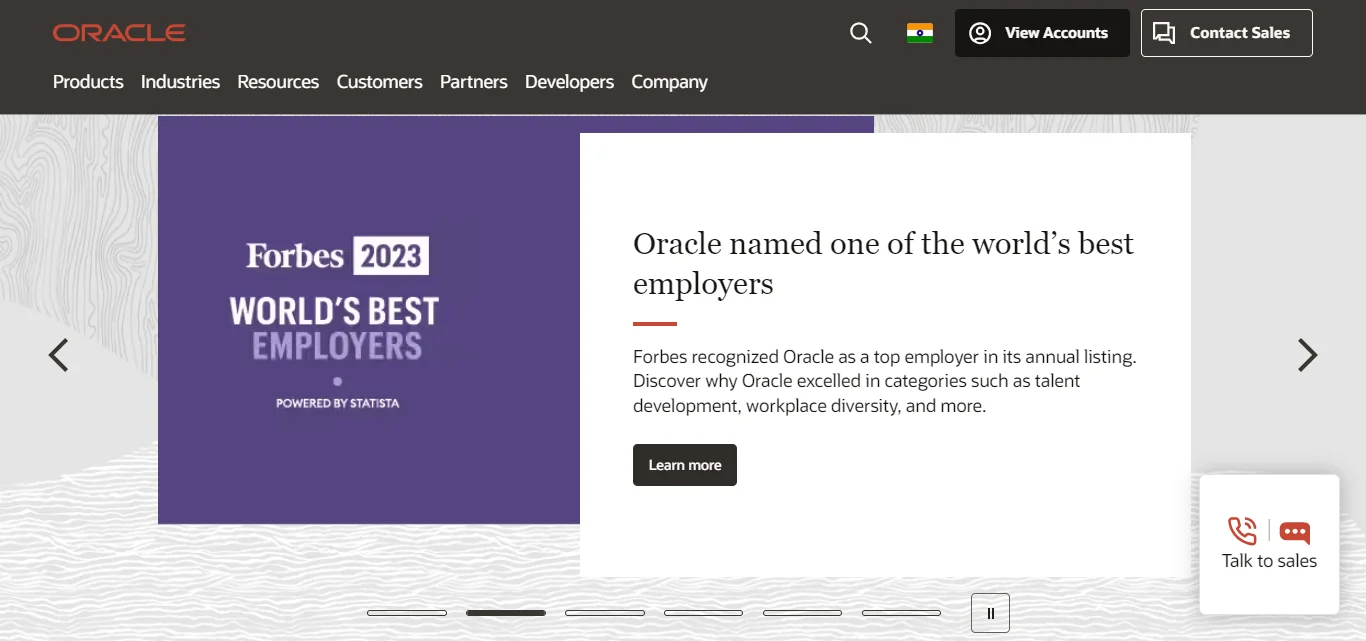1366x641 pixels.
Task: Select the fourth carousel slide indicator
Action: pos(704,613)
